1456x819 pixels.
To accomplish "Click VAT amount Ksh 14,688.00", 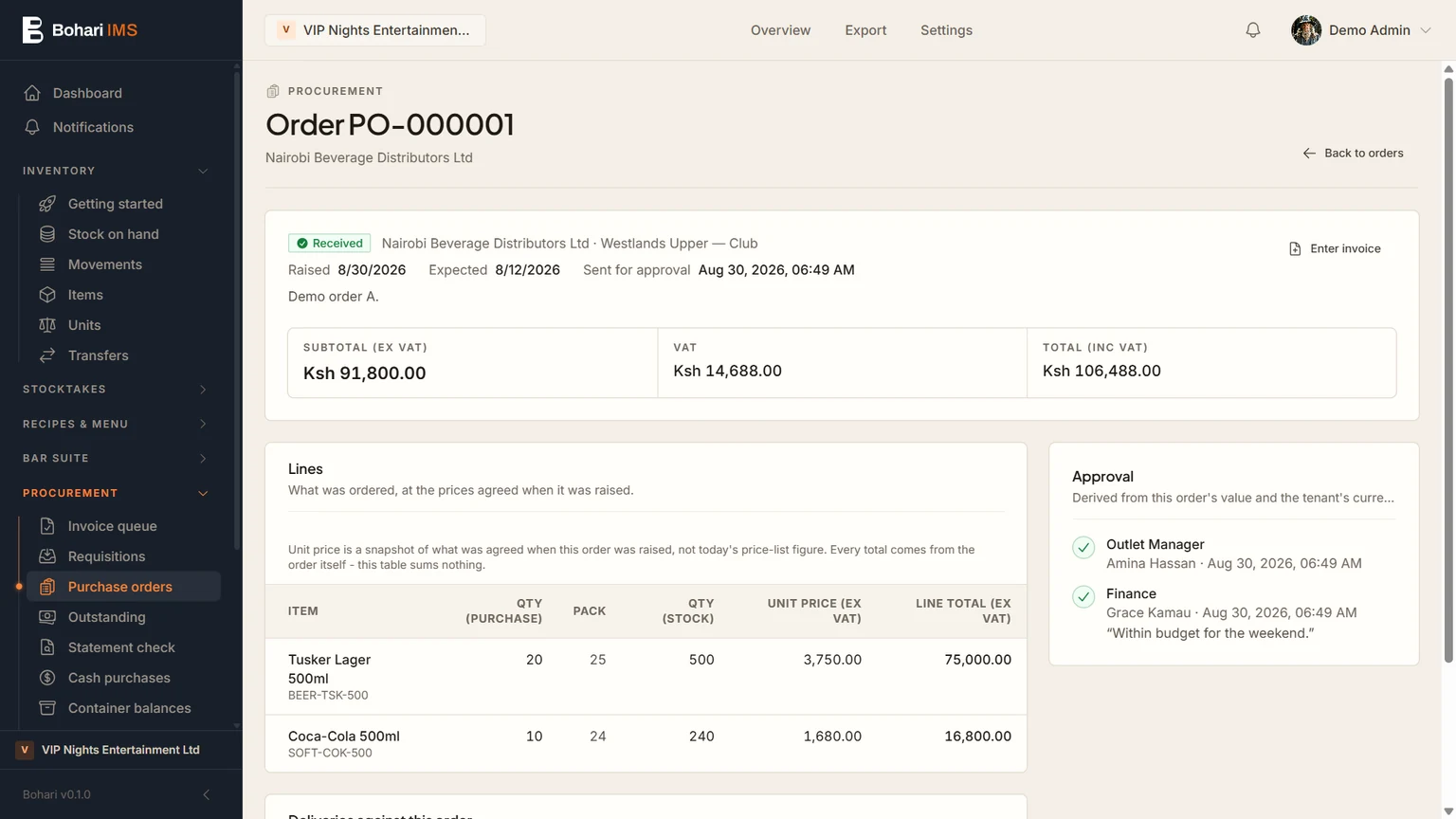I will pyautogui.click(x=727, y=371).
